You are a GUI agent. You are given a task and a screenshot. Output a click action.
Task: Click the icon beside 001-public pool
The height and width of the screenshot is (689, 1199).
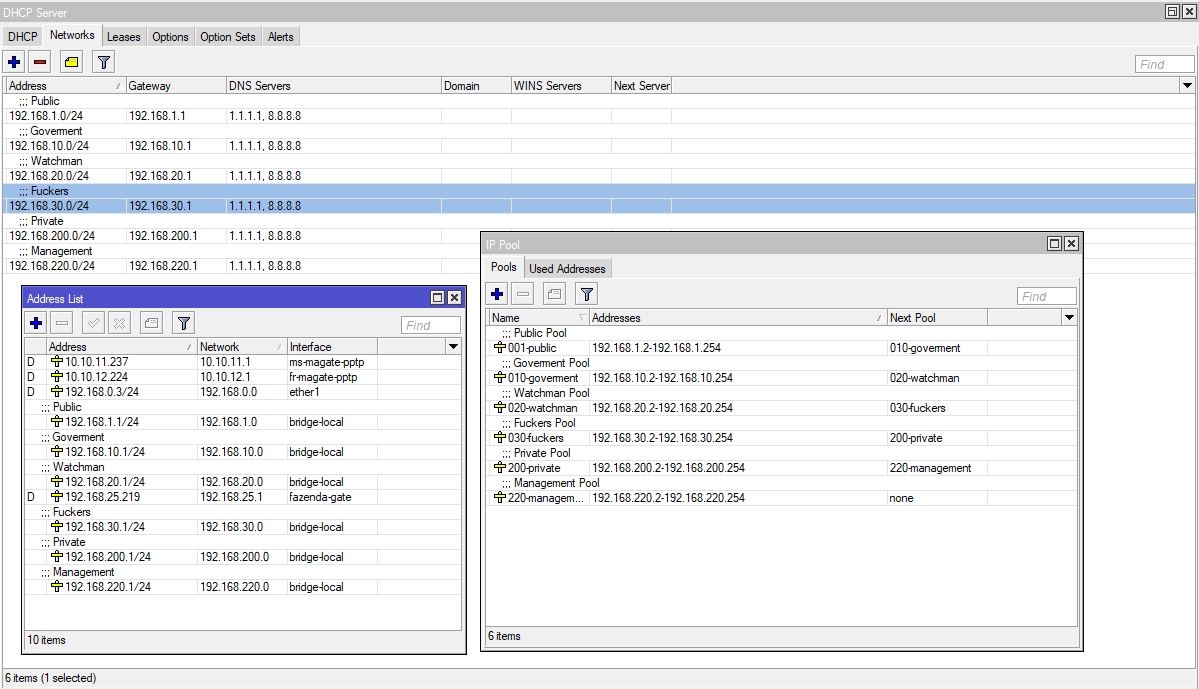[x=500, y=348]
